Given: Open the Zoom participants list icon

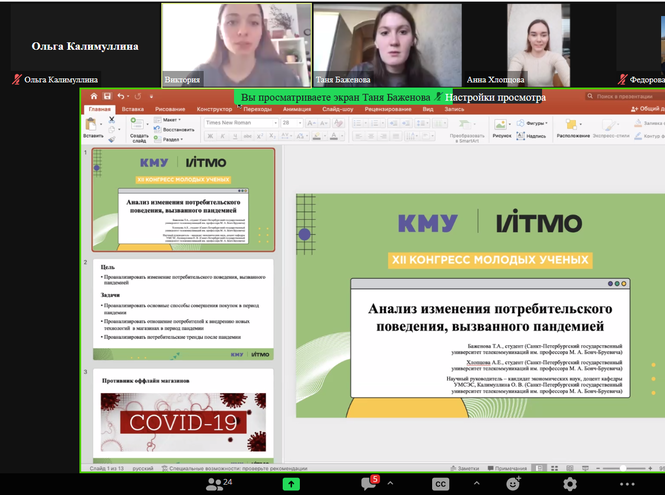Looking at the screenshot, I should pos(214,483).
